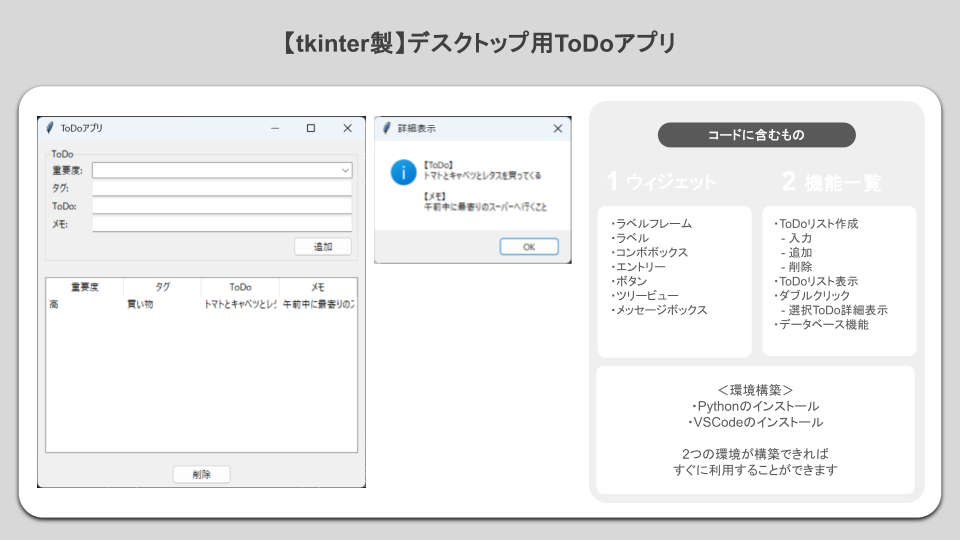
Task: Minimize the ToDoアプリ window
Action: pyautogui.click(x=275, y=128)
